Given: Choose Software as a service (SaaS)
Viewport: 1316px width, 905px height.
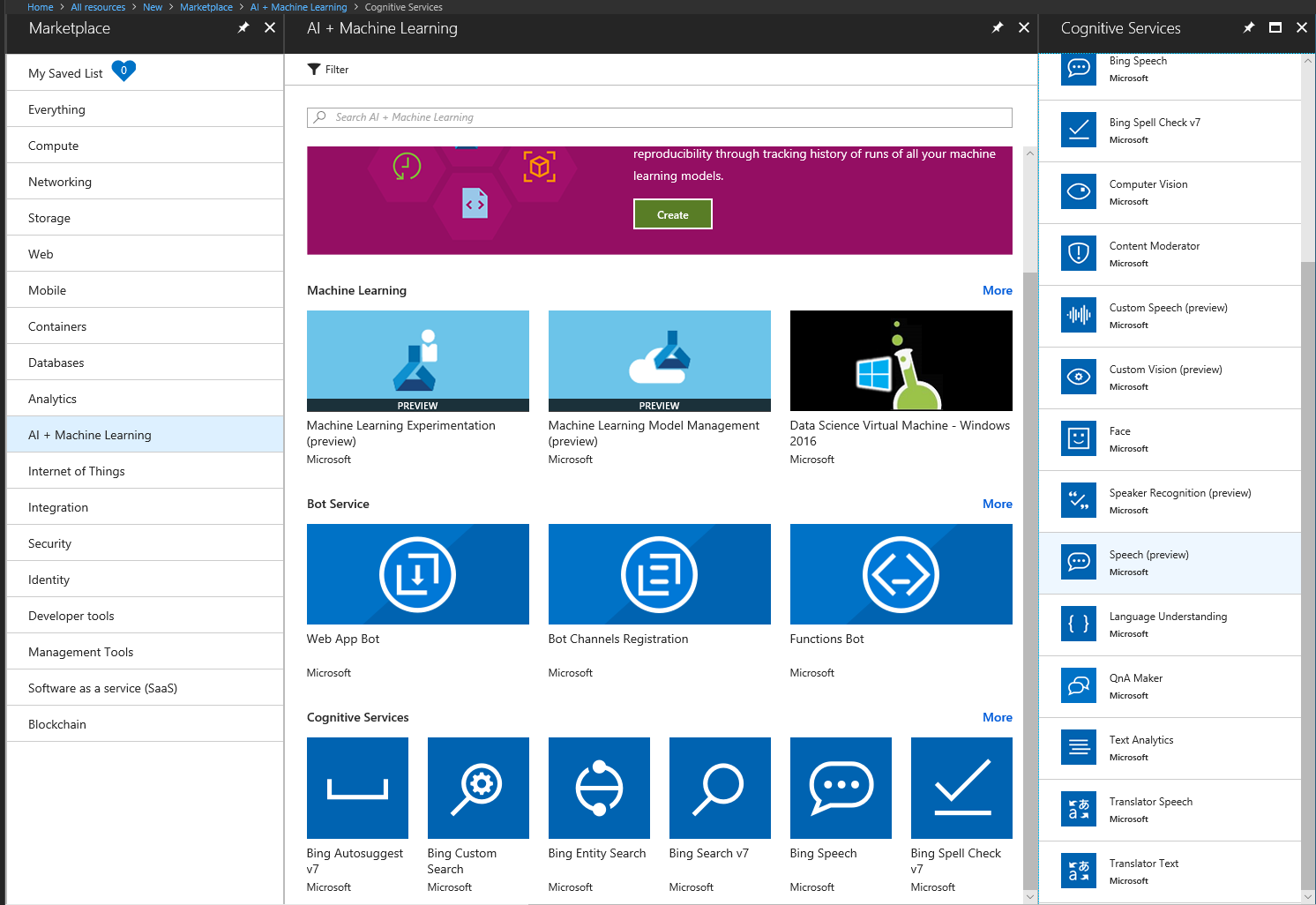Looking at the screenshot, I should coord(145,688).
